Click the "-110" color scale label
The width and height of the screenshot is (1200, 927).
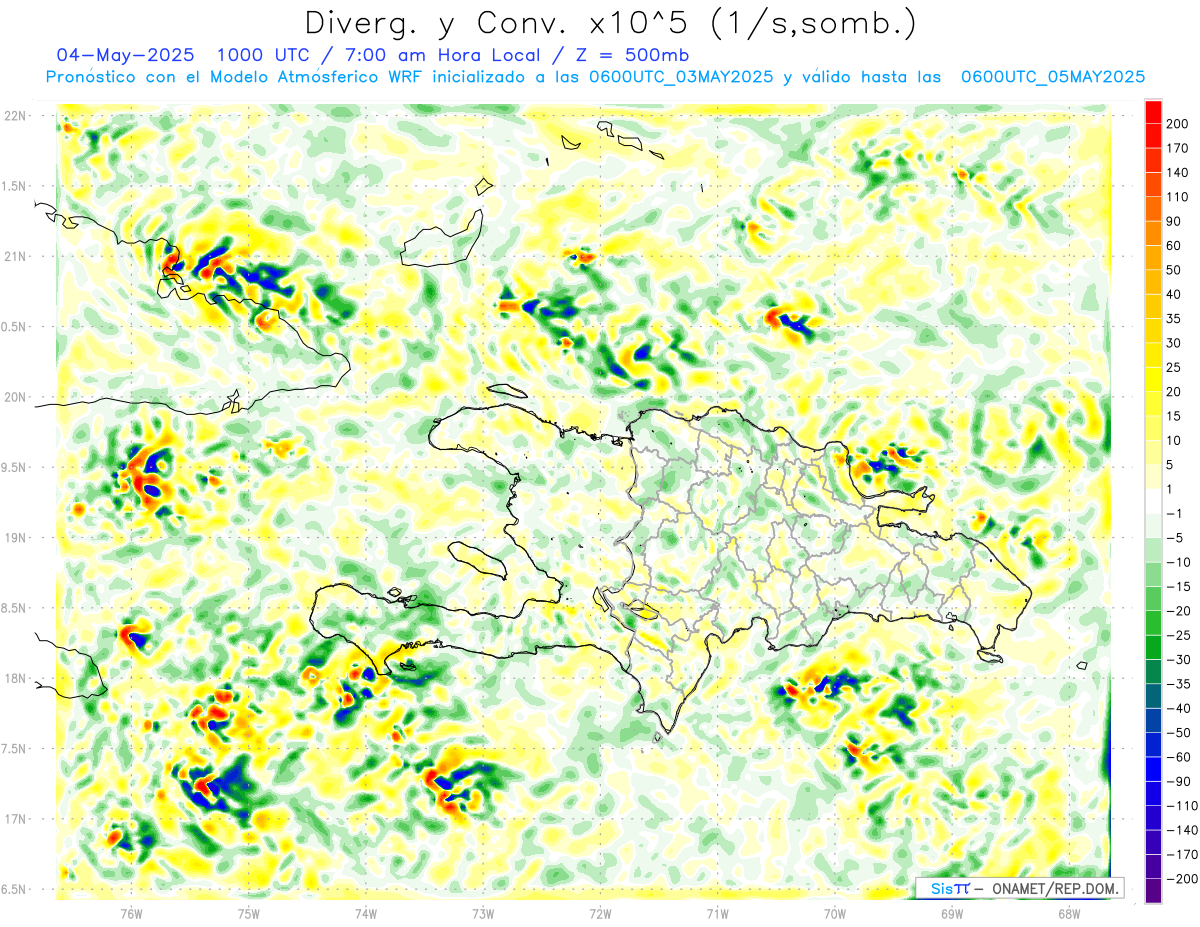click(x=1183, y=806)
